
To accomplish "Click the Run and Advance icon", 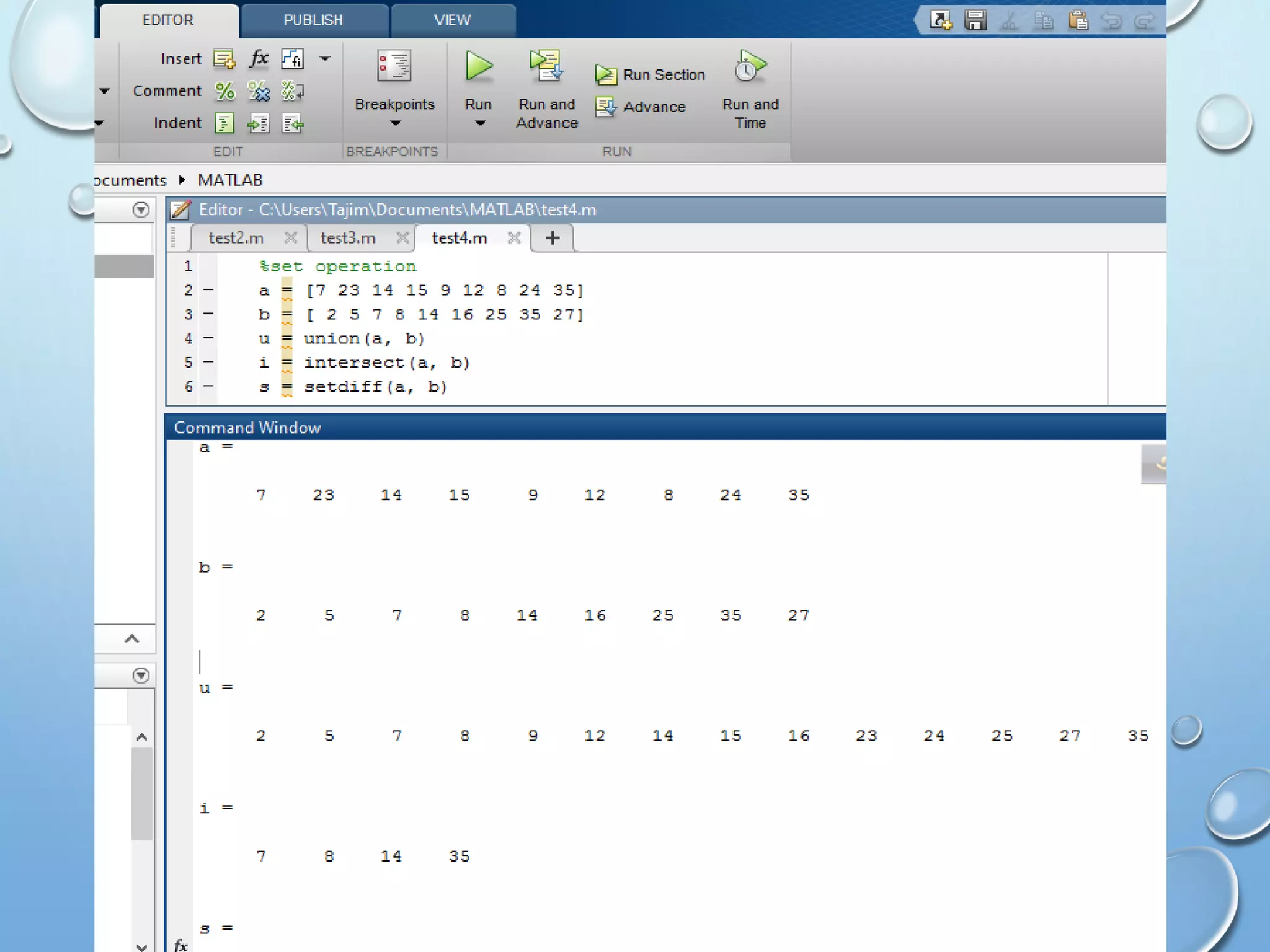I will coord(546,66).
